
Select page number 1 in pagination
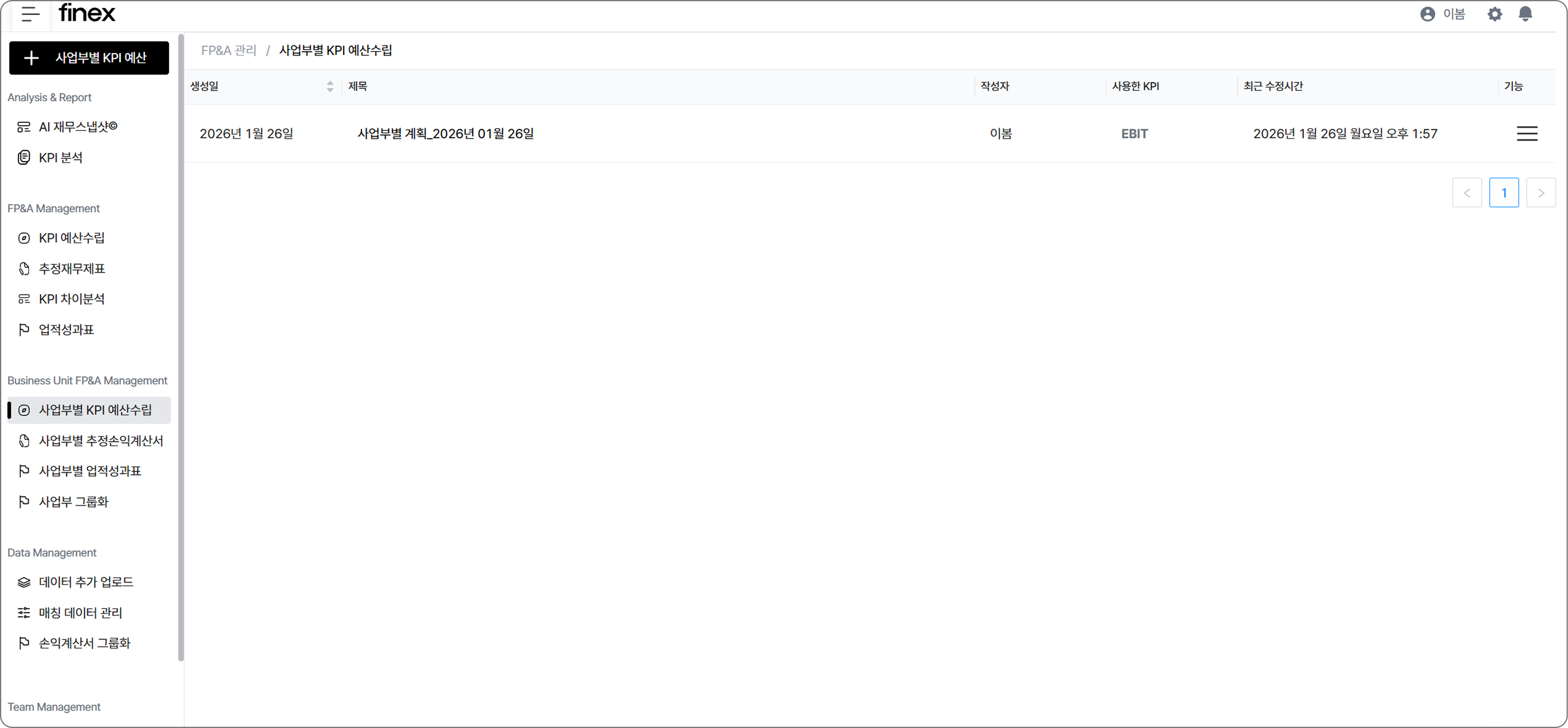1503,193
